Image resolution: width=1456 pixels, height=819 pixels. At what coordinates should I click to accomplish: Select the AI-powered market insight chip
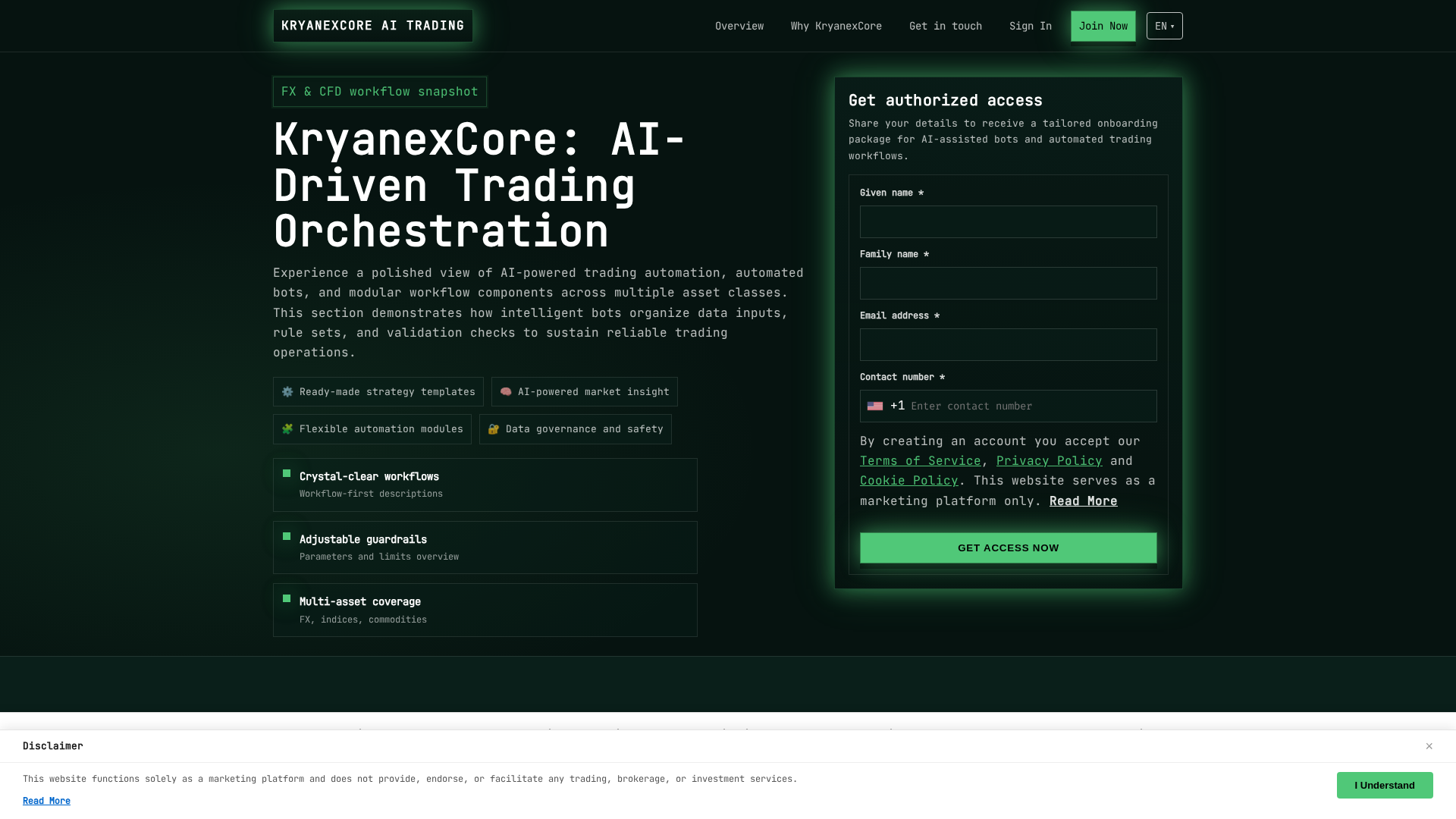point(584,392)
